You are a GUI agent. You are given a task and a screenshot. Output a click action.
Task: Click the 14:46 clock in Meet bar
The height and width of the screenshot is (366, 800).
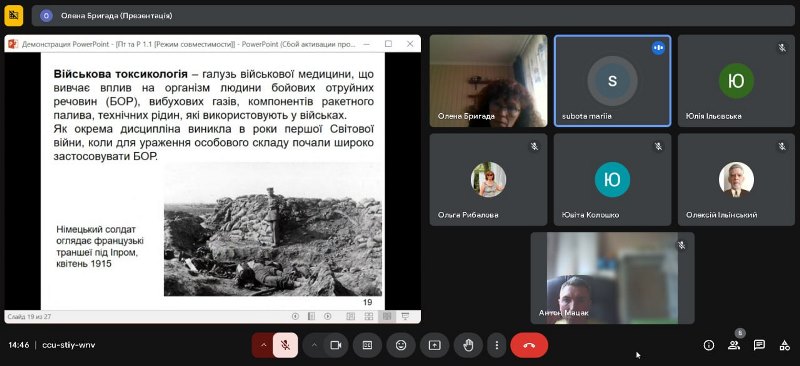tap(19, 345)
